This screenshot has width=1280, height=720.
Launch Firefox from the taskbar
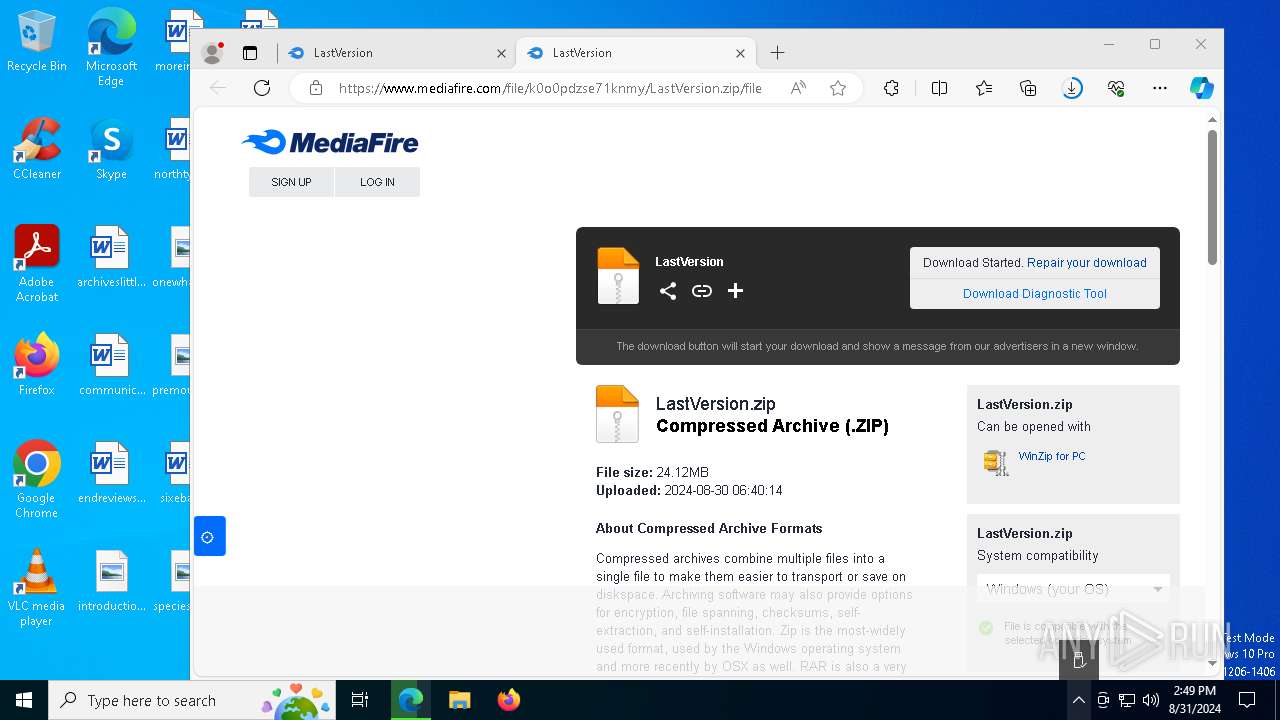coord(508,700)
